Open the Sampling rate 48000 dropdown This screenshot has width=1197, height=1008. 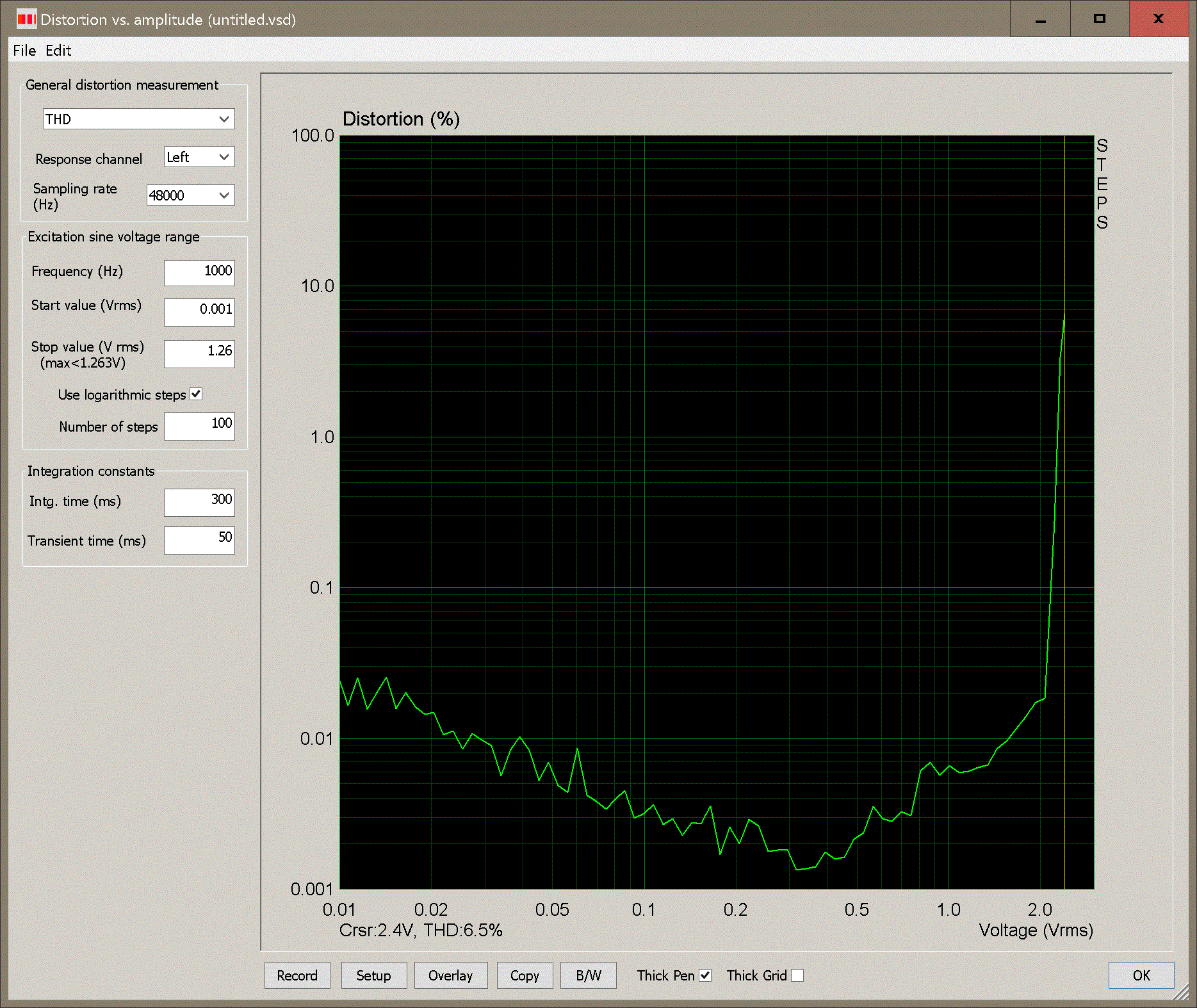(x=191, y=195)
